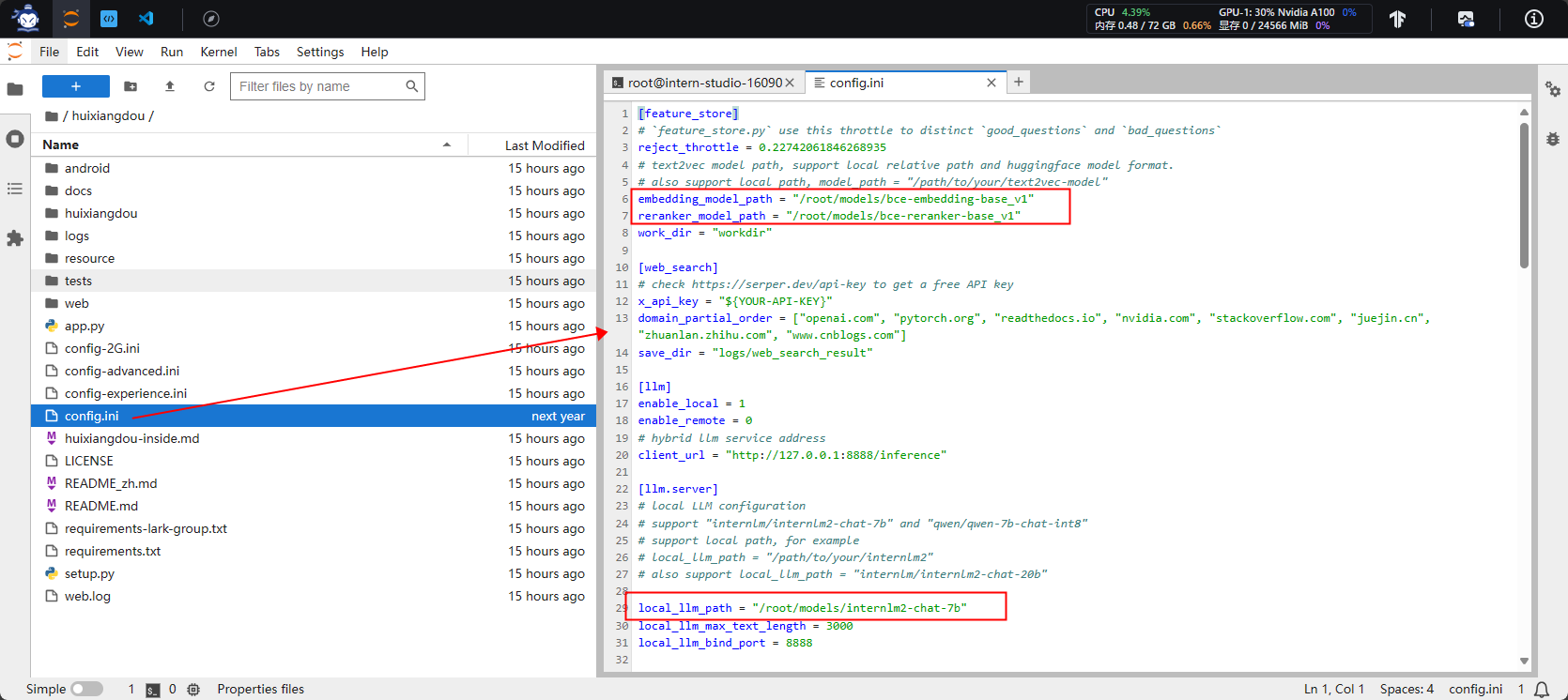Open the table of contents sidebar

point(15,189)
